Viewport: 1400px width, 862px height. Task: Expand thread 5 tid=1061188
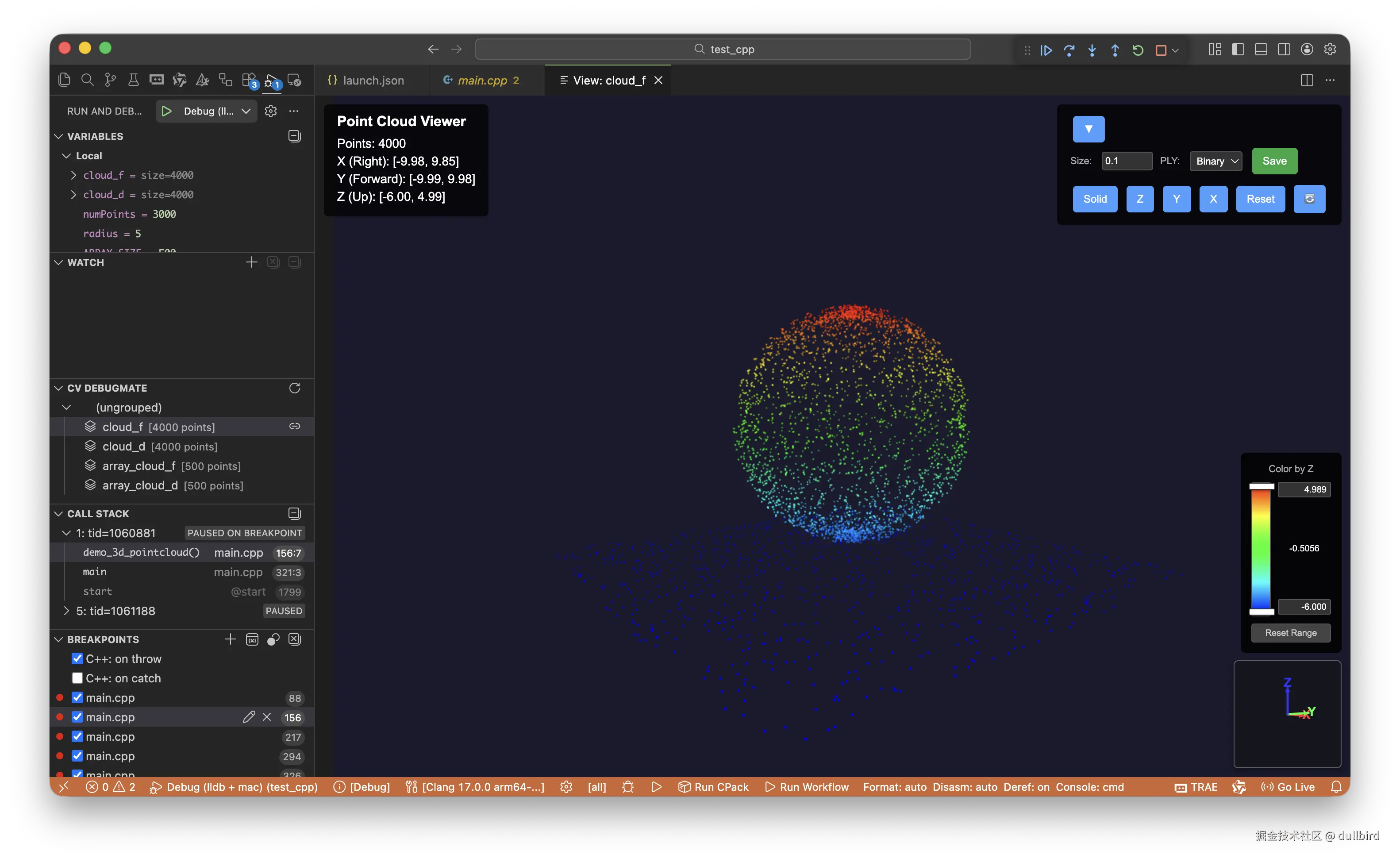pyautogui.click(x=66, y=611)
